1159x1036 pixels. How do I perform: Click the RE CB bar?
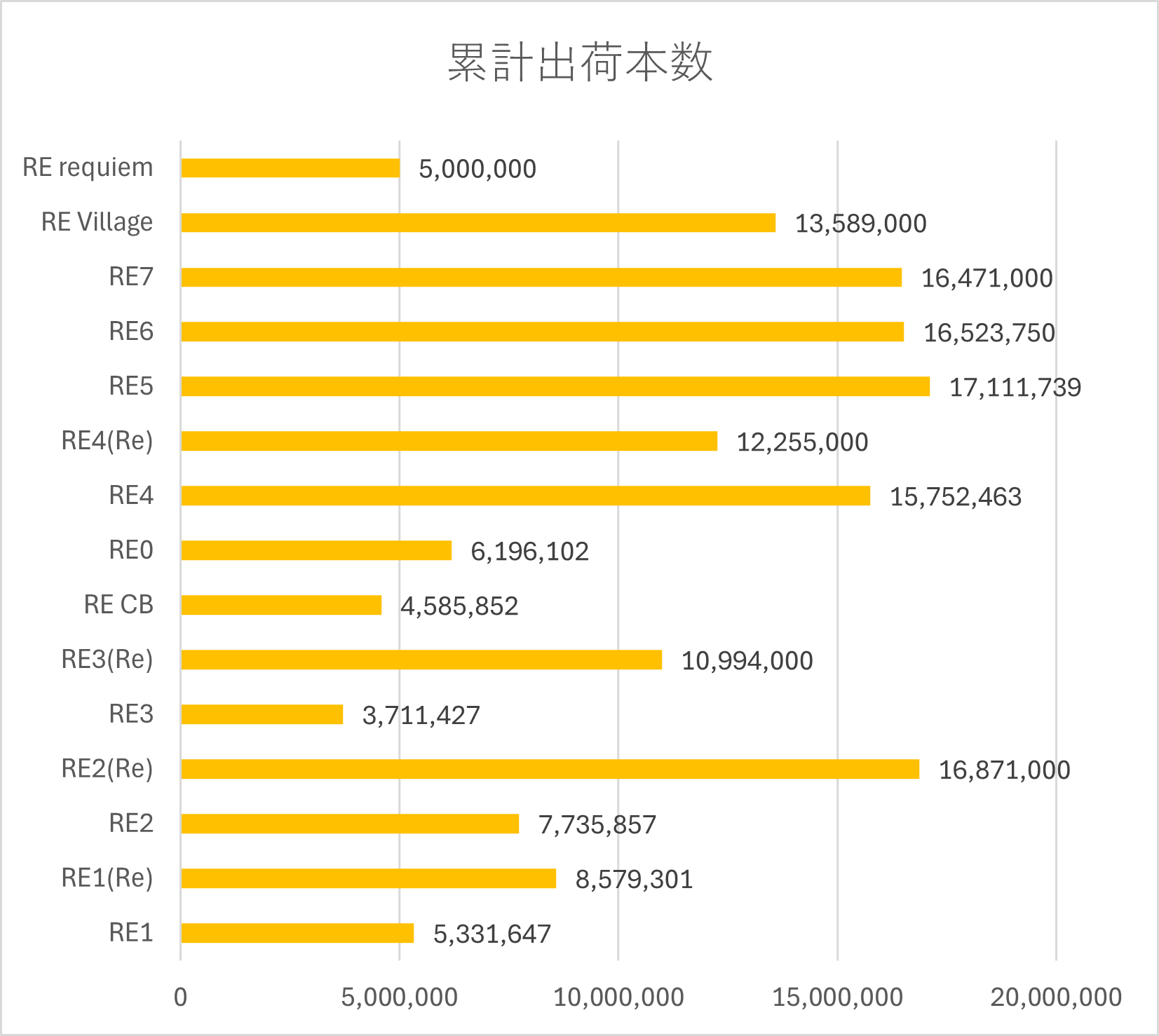[281, 606]
